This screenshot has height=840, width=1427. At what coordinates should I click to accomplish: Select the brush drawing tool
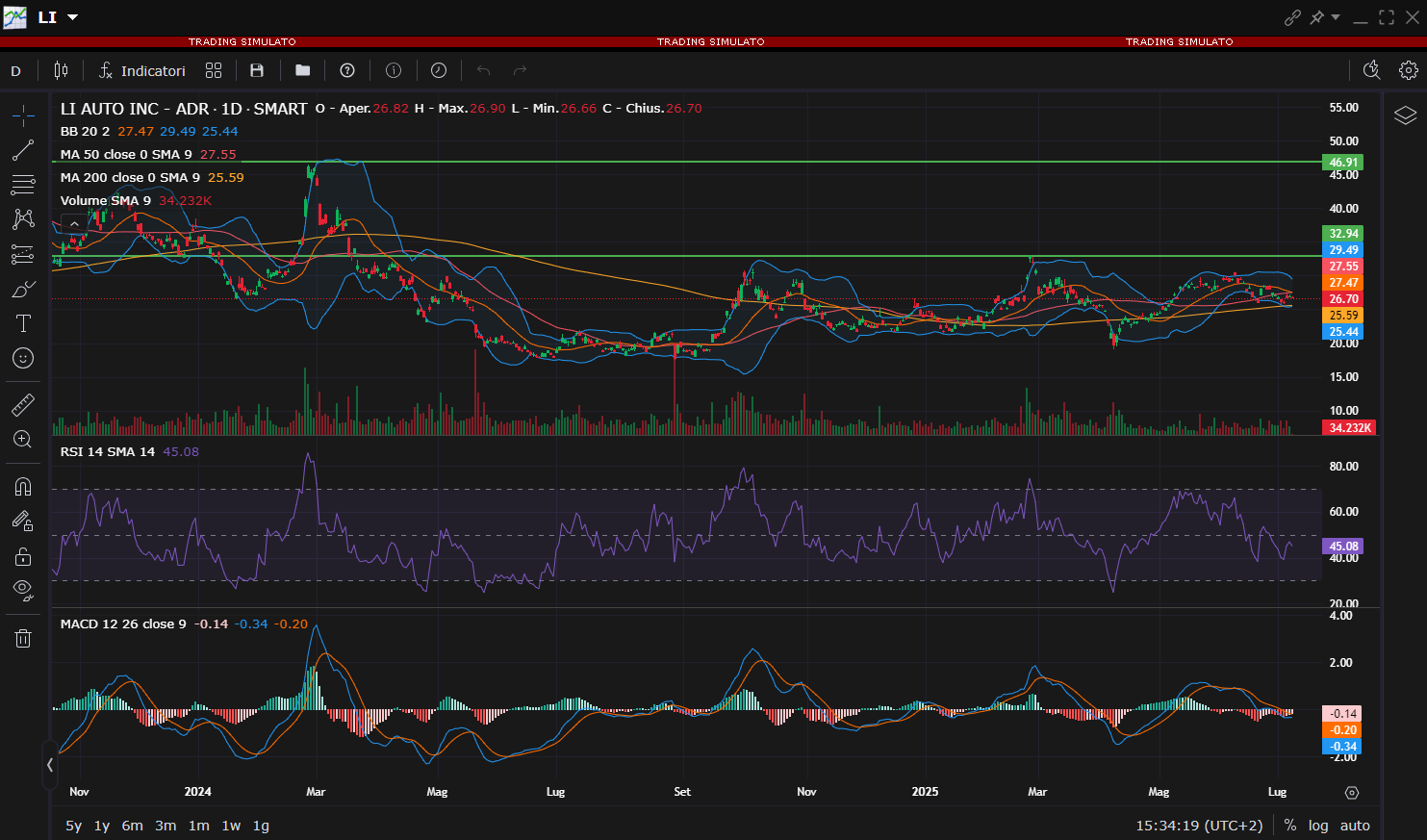[23, 289]
